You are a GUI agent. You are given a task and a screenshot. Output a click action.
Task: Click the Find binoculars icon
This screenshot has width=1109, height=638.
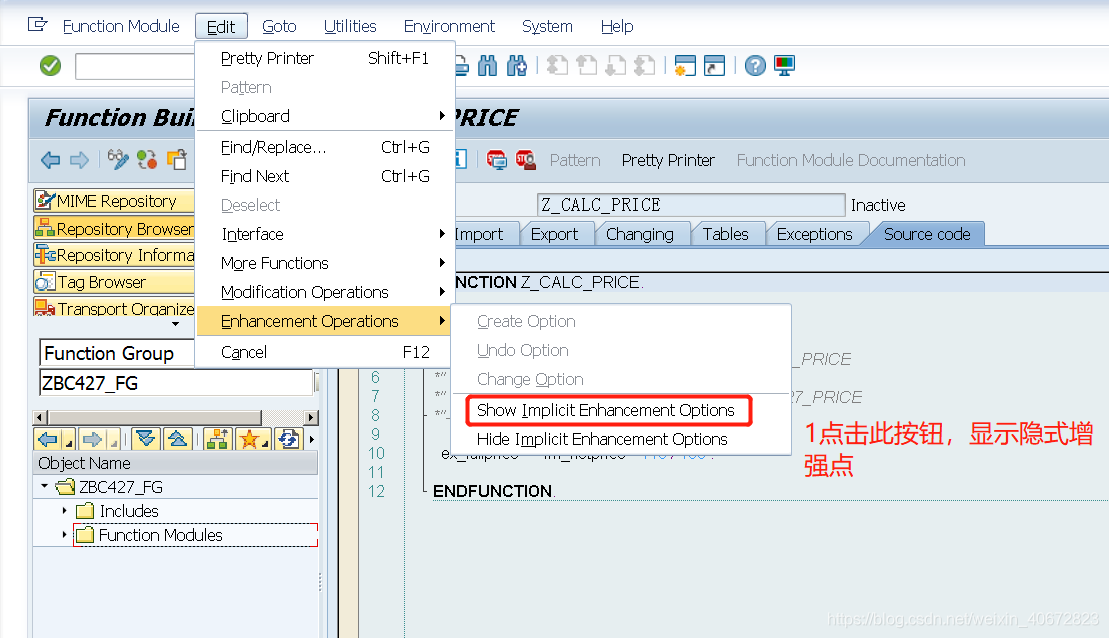tap(487, 66)
